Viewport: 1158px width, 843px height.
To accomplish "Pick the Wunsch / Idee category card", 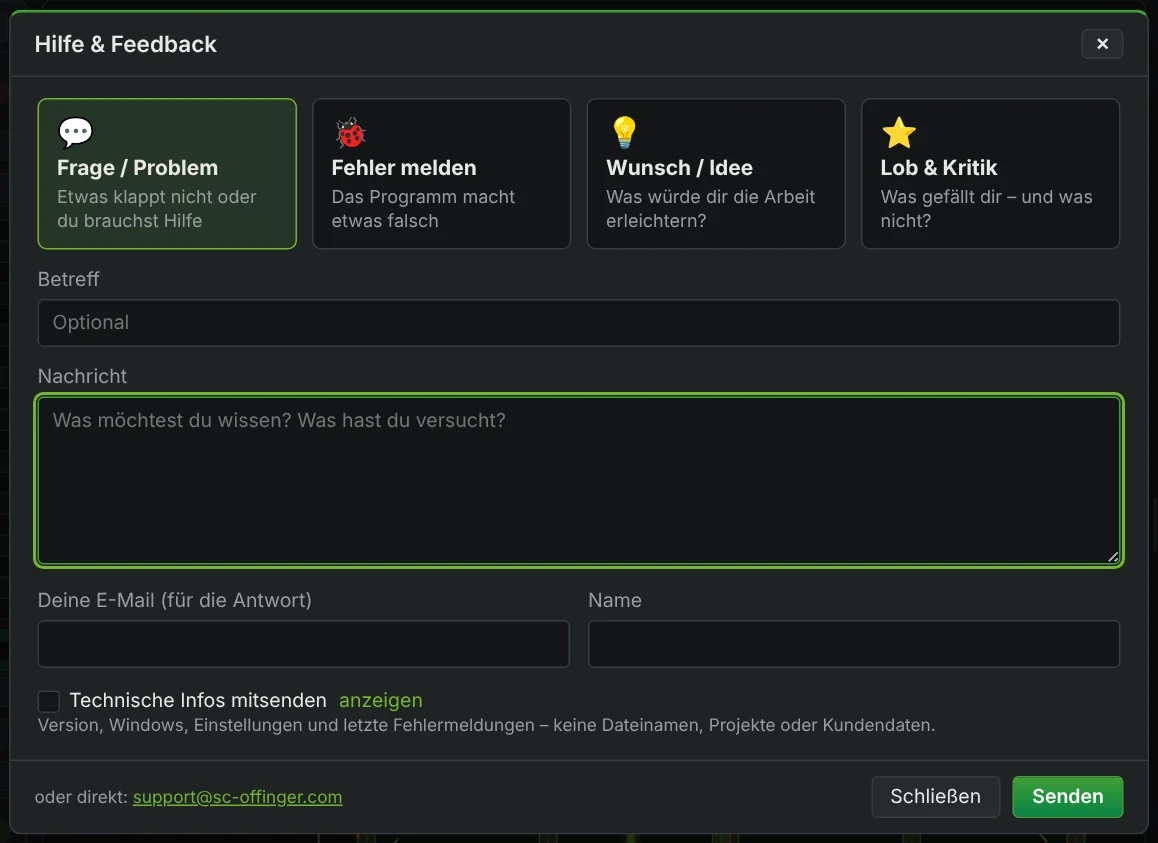I will pos(716,174).
